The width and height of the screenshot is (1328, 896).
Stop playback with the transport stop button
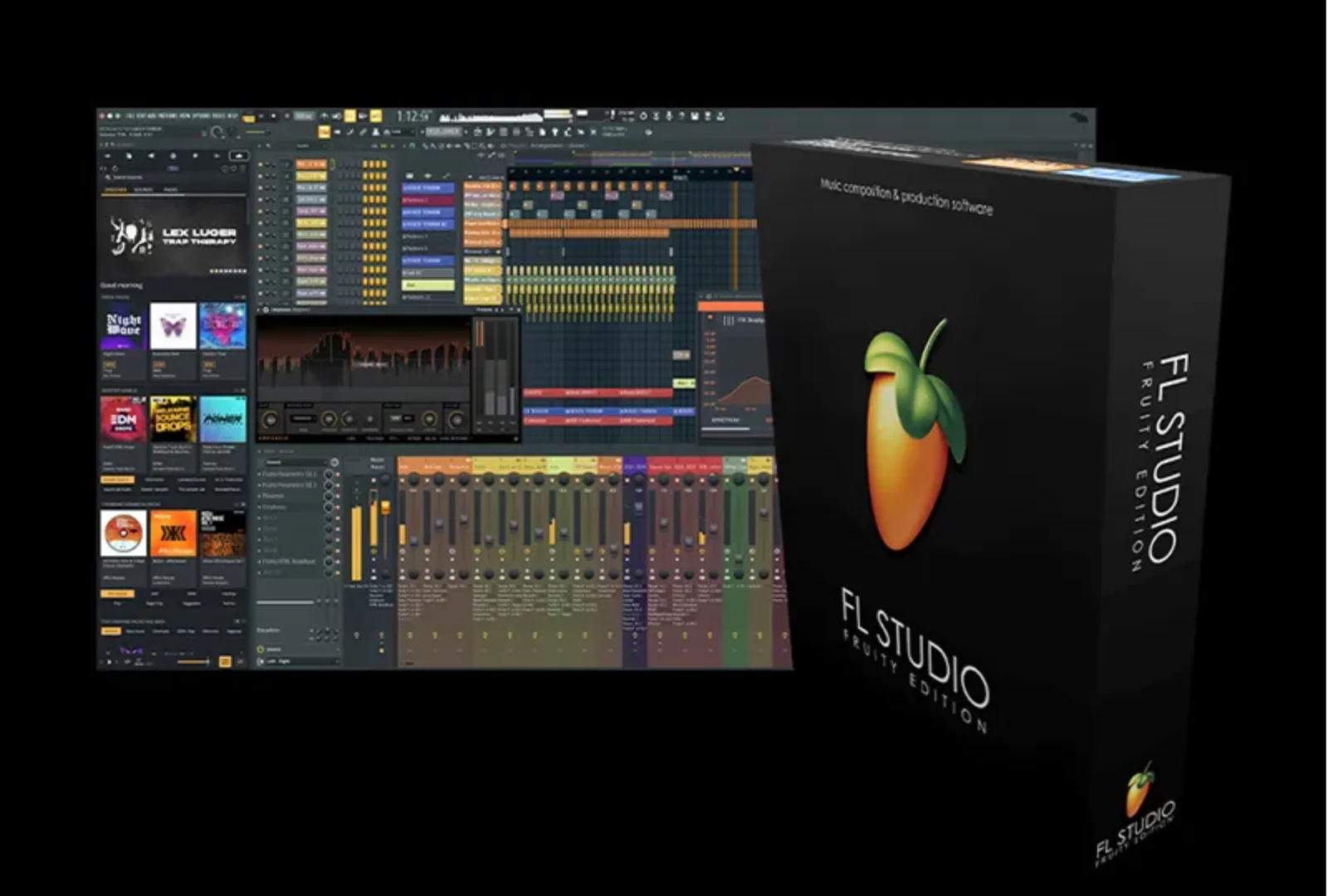click(273, 116)
